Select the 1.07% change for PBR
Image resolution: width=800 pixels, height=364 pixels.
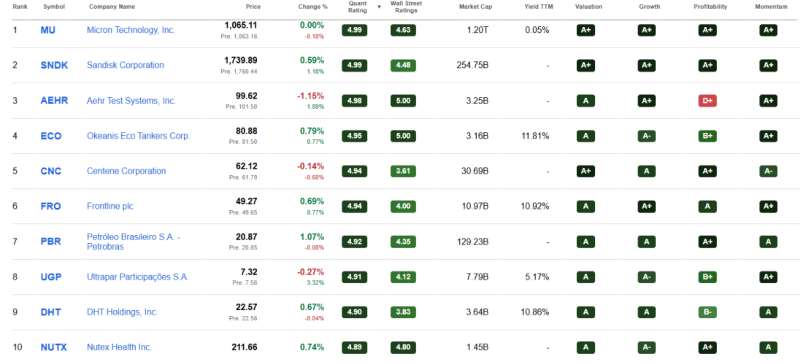click(x=312, y=237)
